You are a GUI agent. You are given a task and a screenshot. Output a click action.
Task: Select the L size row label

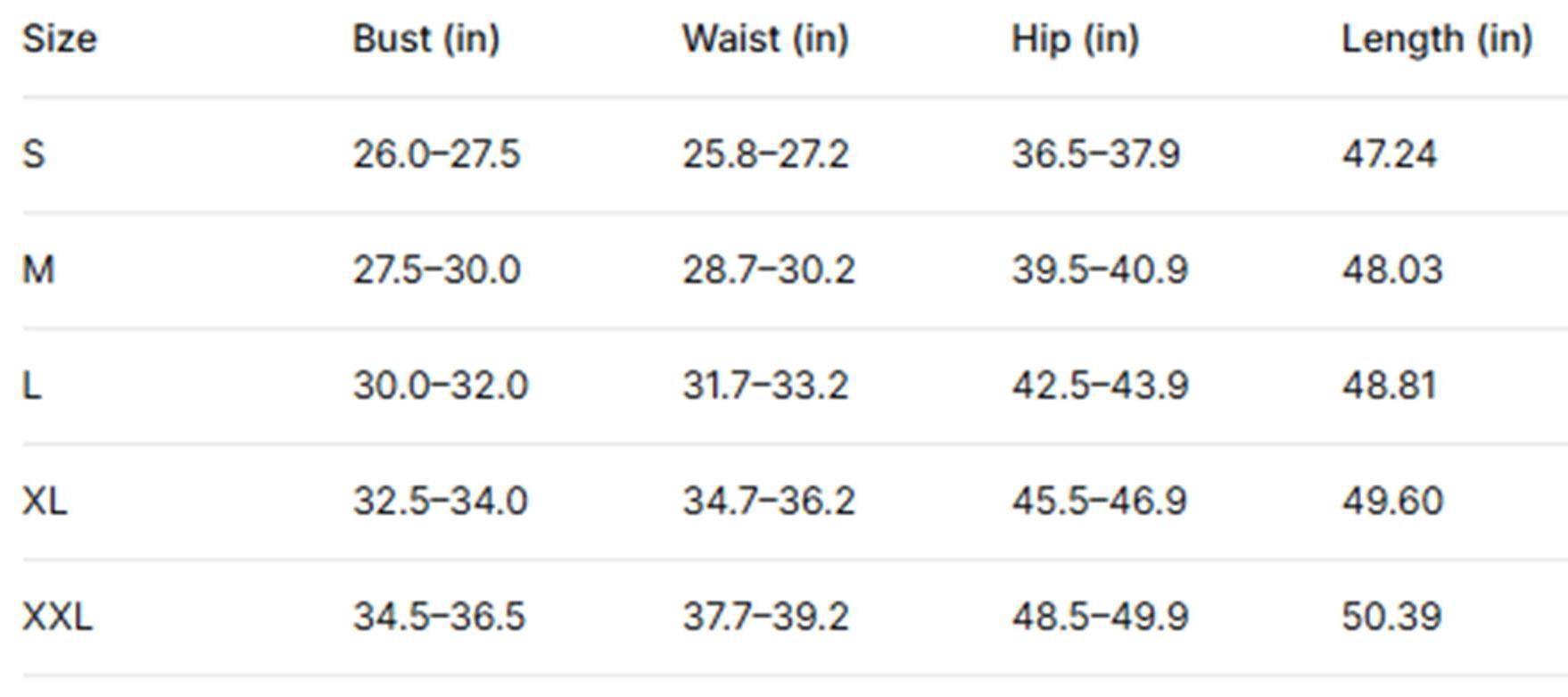click(31, 386)
